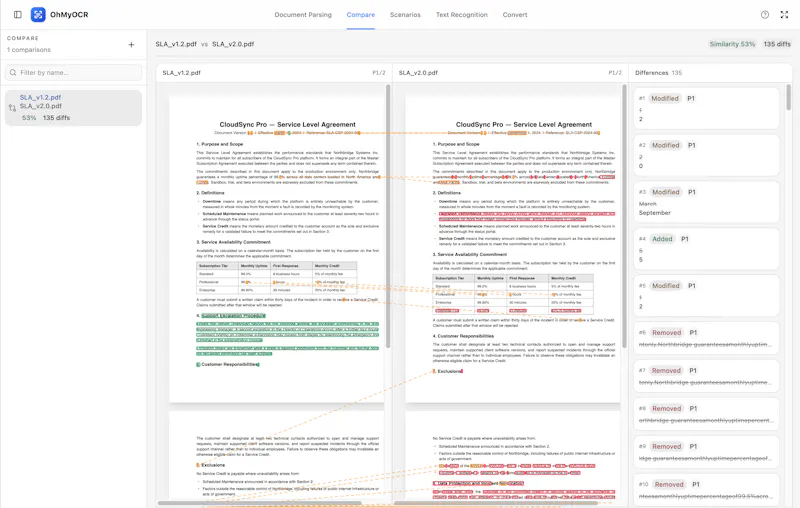Select the SLA_v1.2.pdf comparison entry

coord(73,108)
